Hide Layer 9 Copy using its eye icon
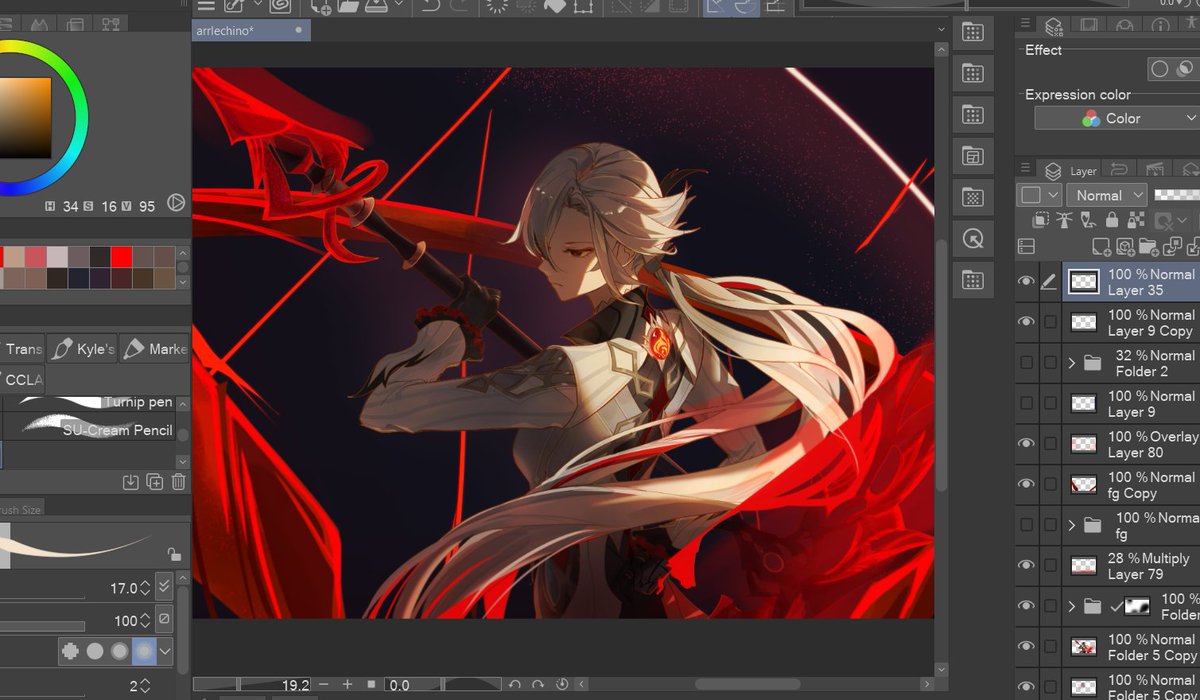 click(x=1026, y=322)
